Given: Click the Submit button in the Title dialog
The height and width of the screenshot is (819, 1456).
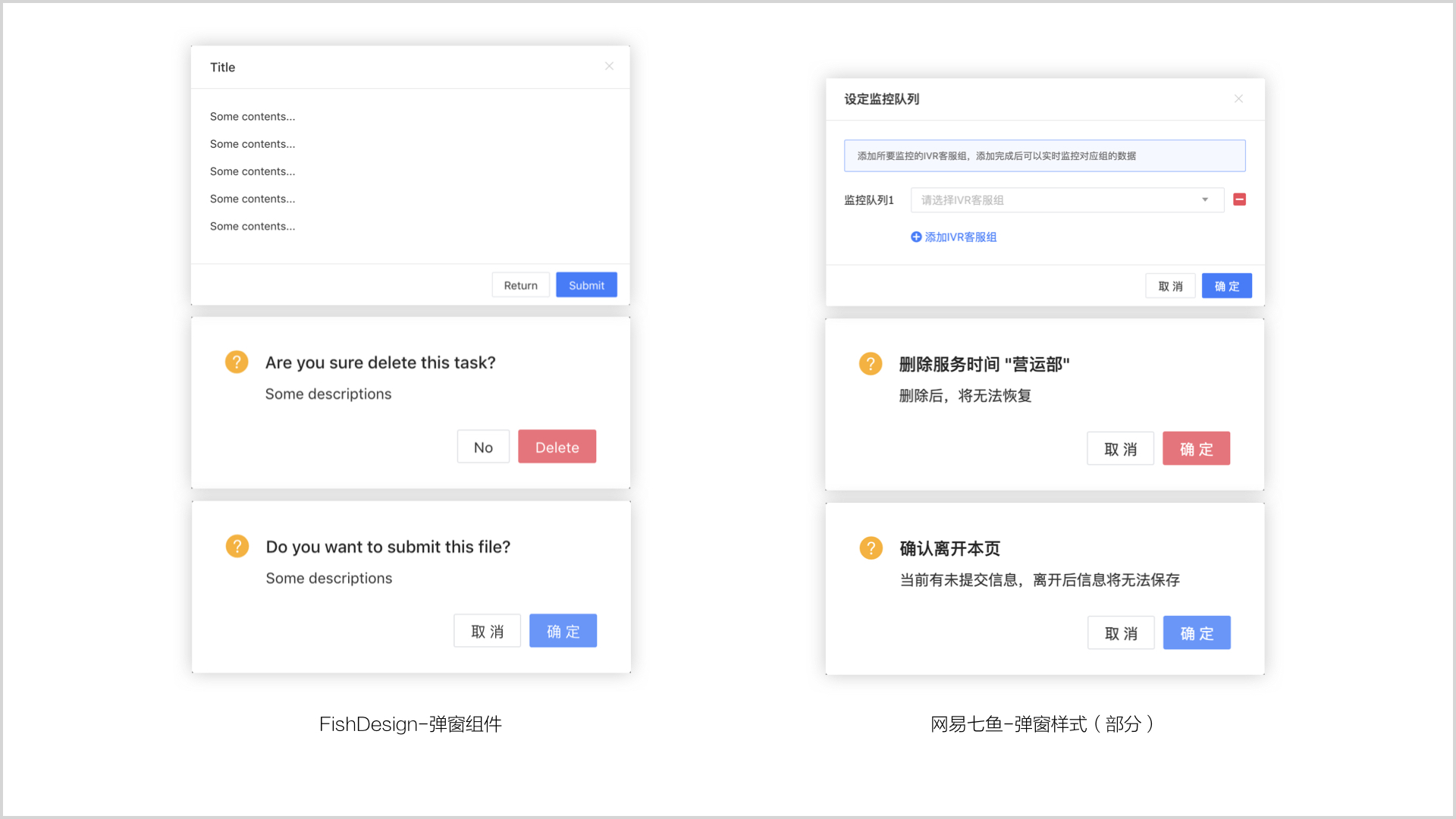Looking at the screenshot, I should 586,284.
